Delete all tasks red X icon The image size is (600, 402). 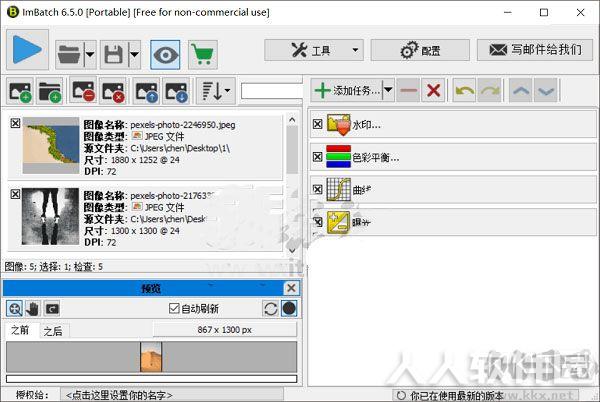coord(433,90)
